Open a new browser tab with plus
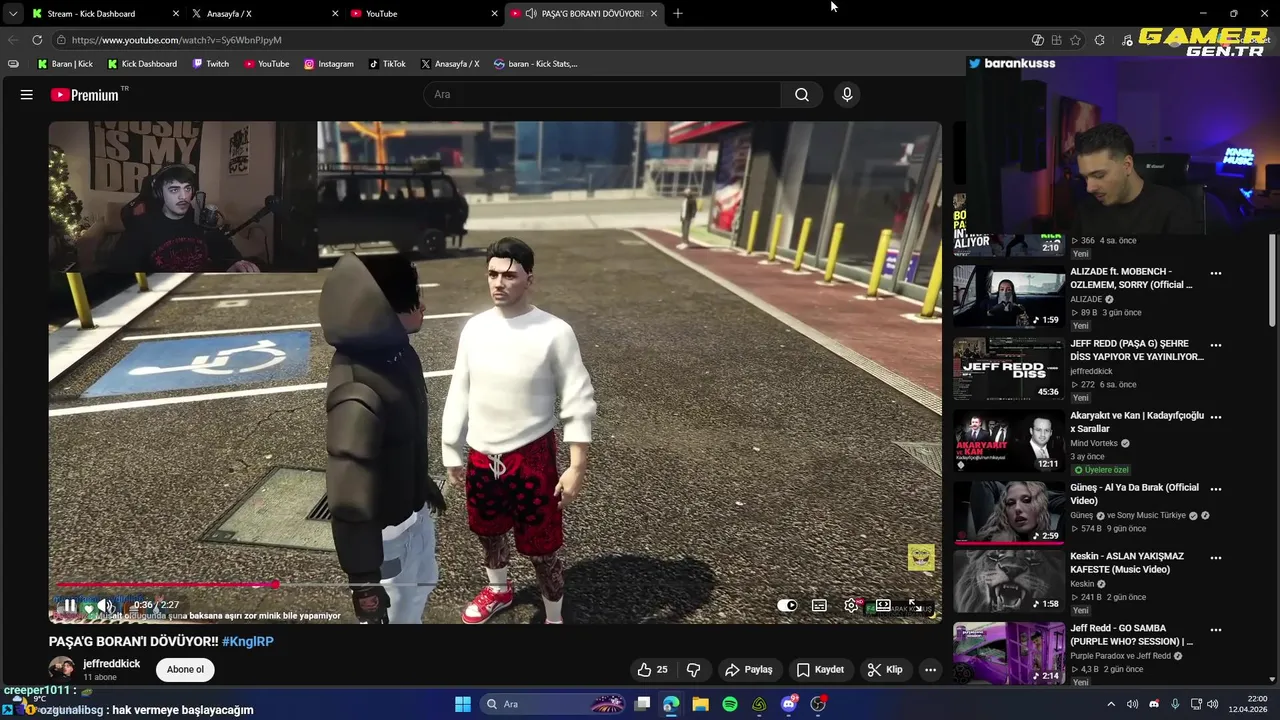Viewport: 1280px width, 720px height. coord(678,14)
